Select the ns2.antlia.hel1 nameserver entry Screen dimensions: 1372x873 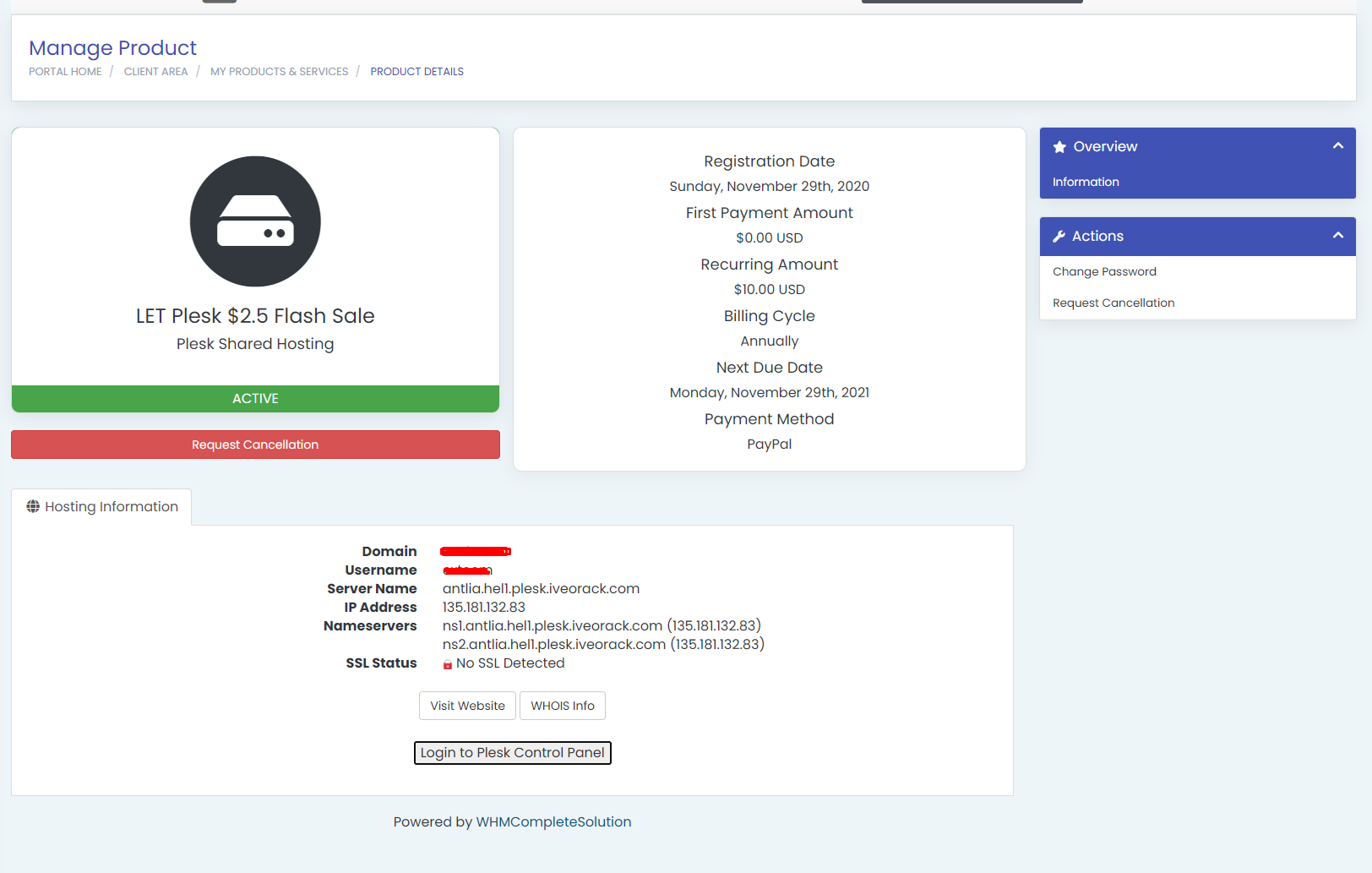[603, 644]
